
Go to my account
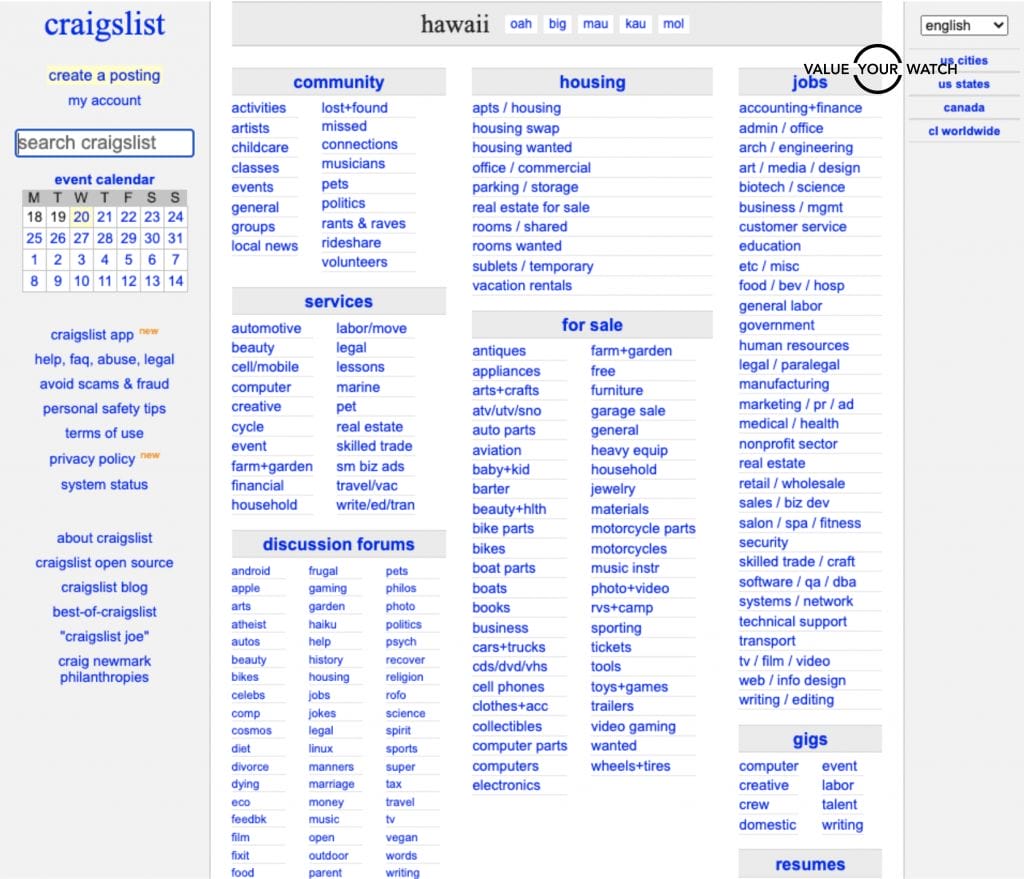[104, 101]
